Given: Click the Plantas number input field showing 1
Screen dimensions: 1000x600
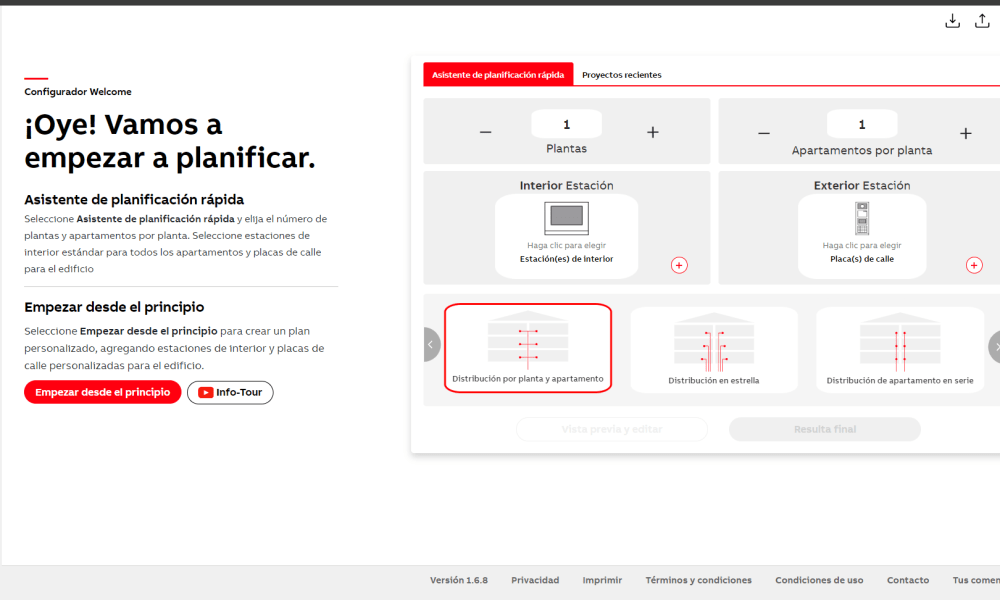Looking at the screenshot, I should pyautogui.click(x=566, y=123).
